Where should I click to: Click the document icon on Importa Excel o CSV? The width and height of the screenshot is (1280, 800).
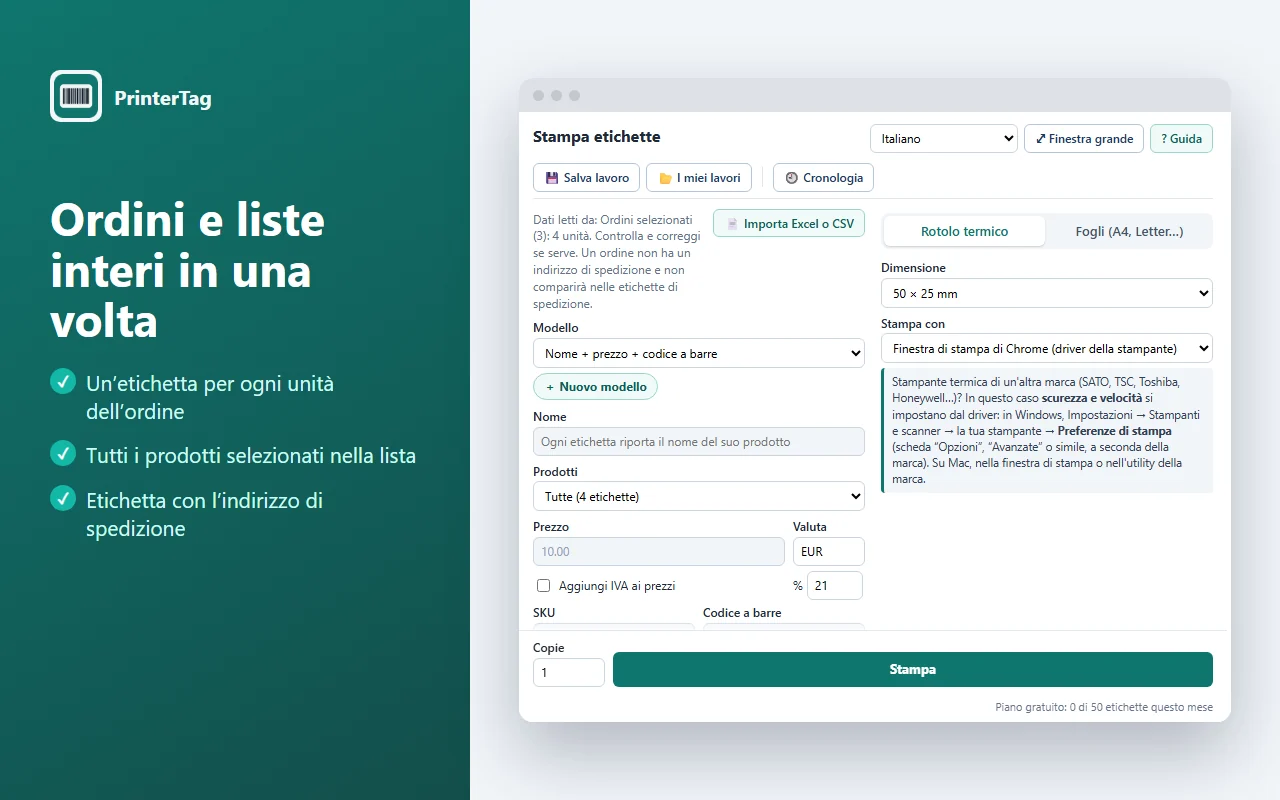[732, 224]
